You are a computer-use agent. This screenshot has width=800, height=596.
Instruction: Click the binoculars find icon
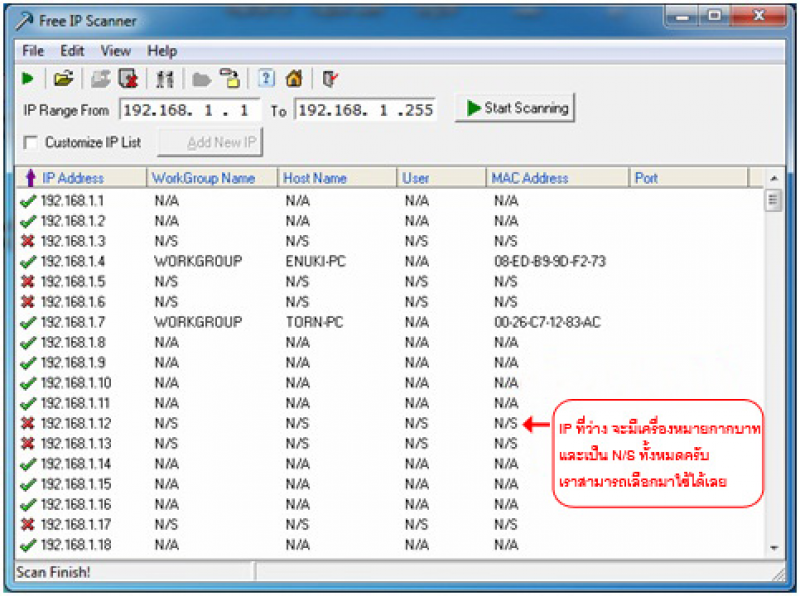[164, 79]
